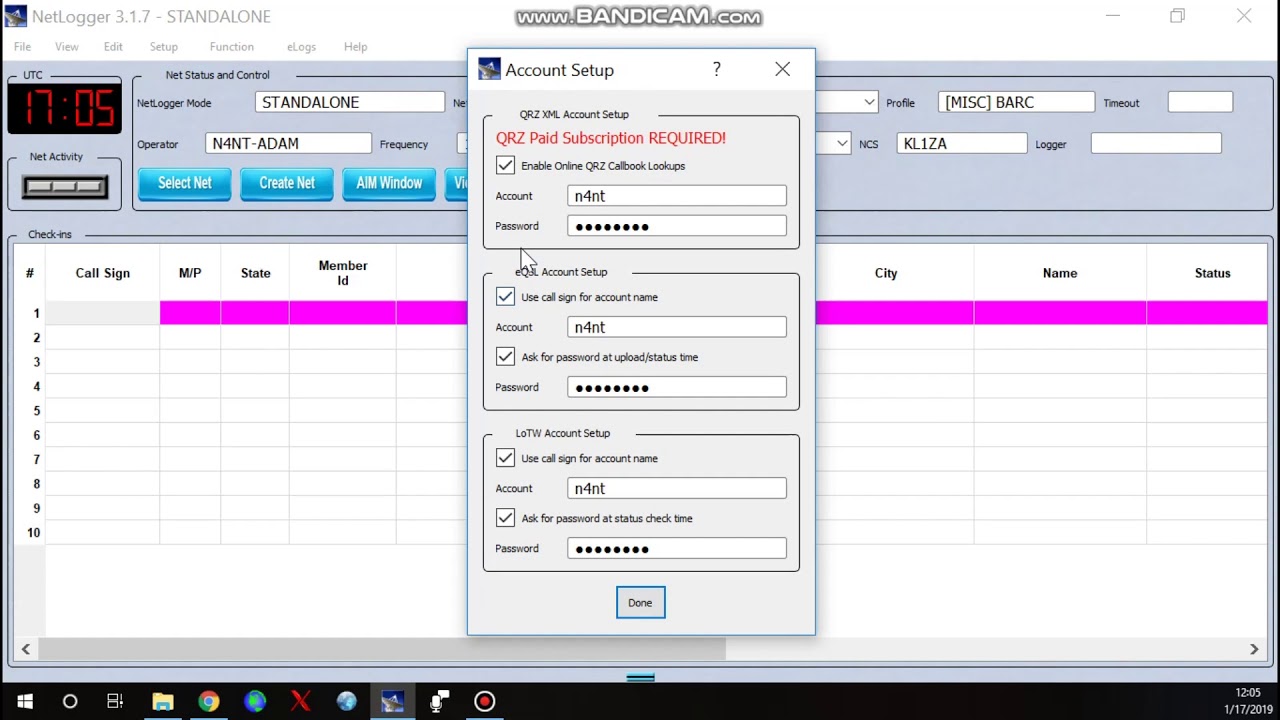This screenshot has width=1280, height=720.
Task: Click the horizontal scrollbar left arrow
Action: point(26,649)
